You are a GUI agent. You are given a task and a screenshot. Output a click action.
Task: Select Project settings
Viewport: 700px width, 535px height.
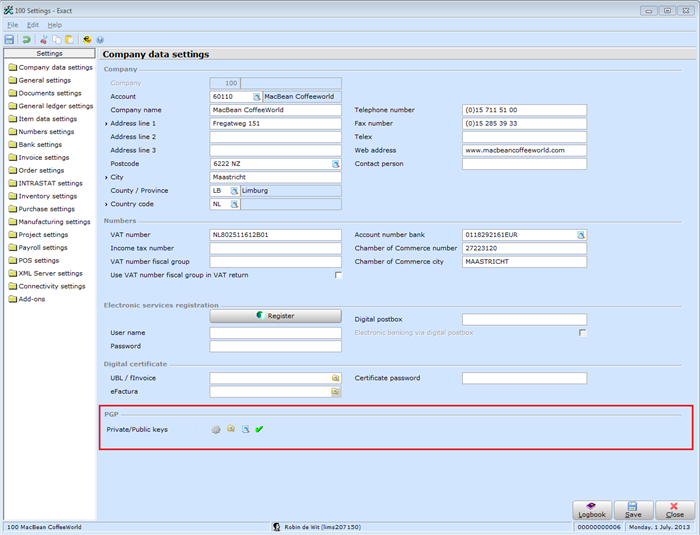[38, 235]
